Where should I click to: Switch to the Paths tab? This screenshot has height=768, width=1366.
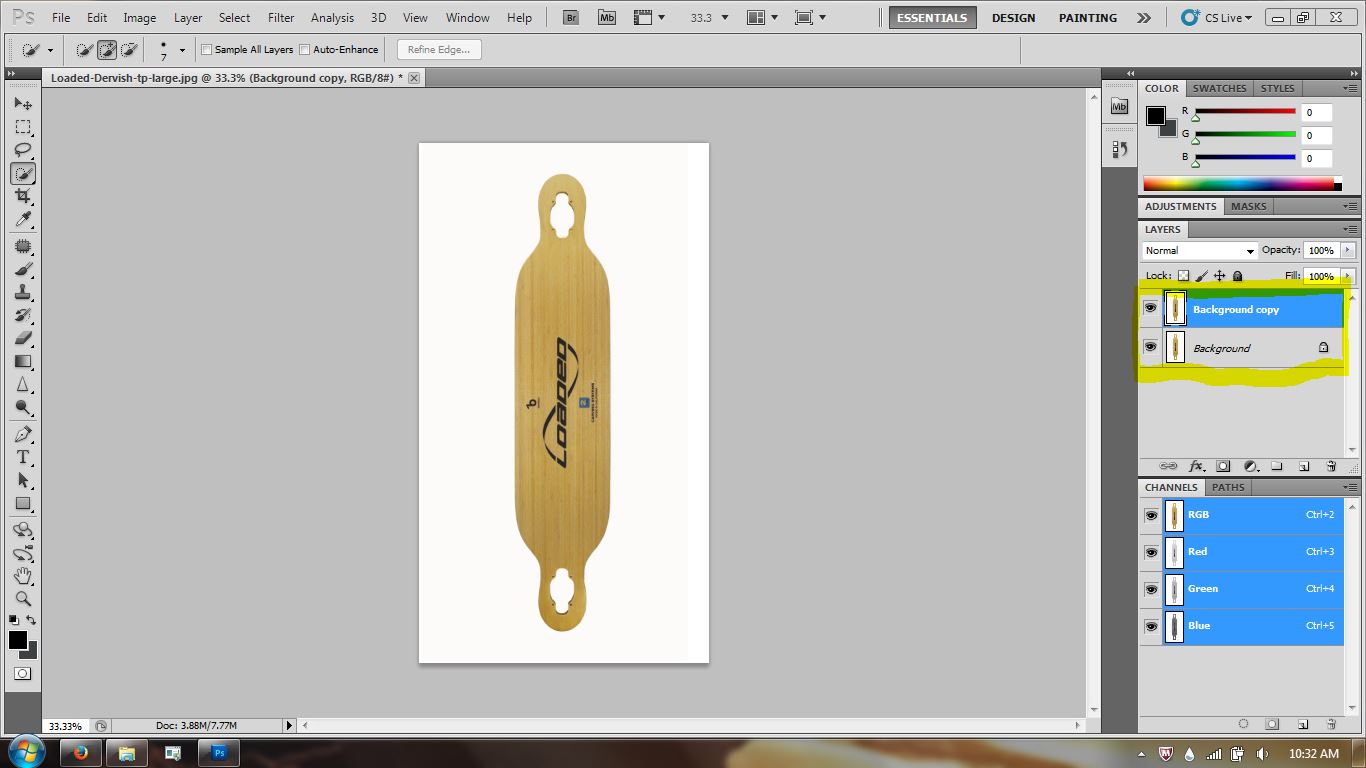click(x=1228, y=487)
